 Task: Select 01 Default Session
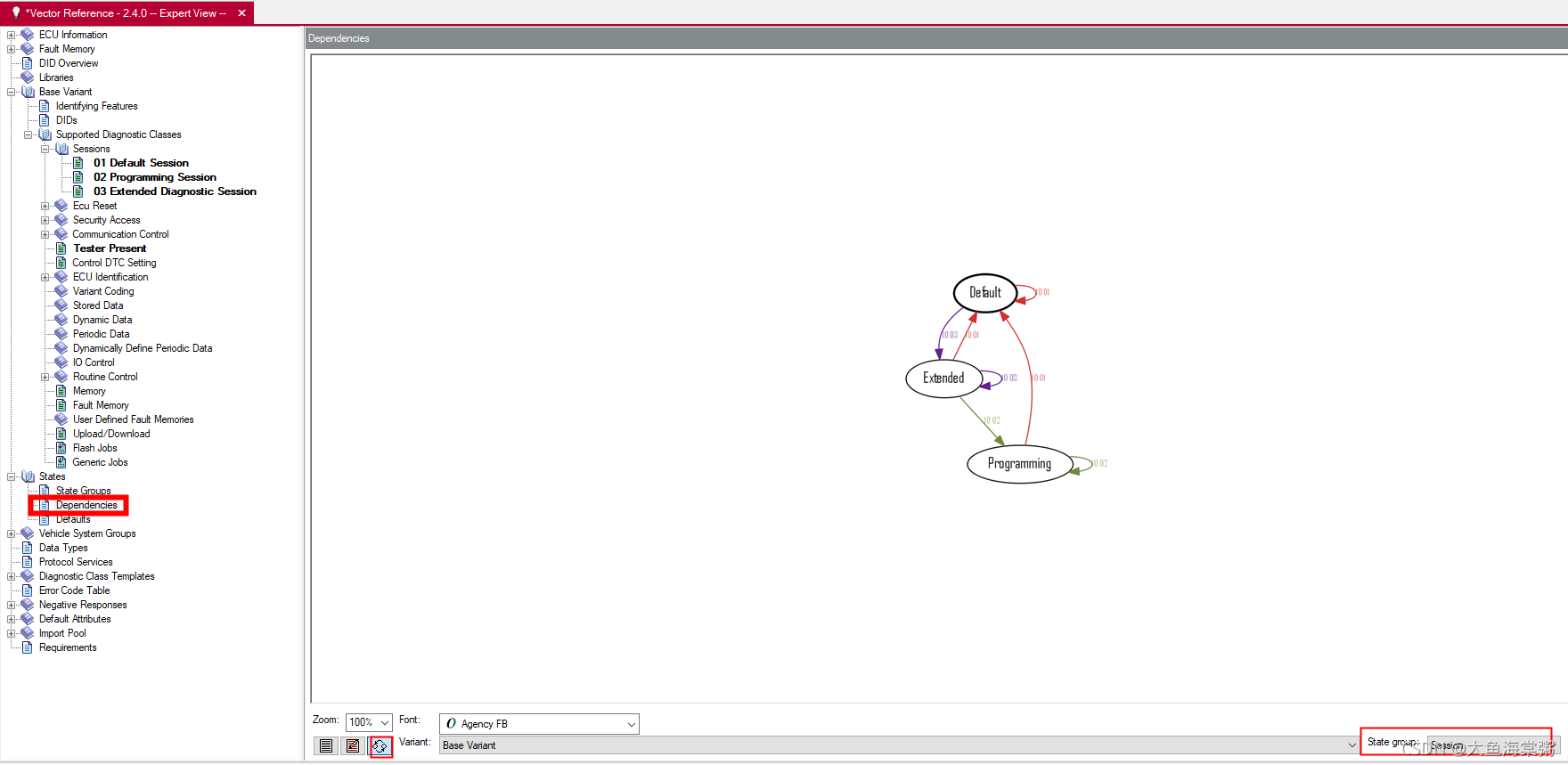point(141,163)
